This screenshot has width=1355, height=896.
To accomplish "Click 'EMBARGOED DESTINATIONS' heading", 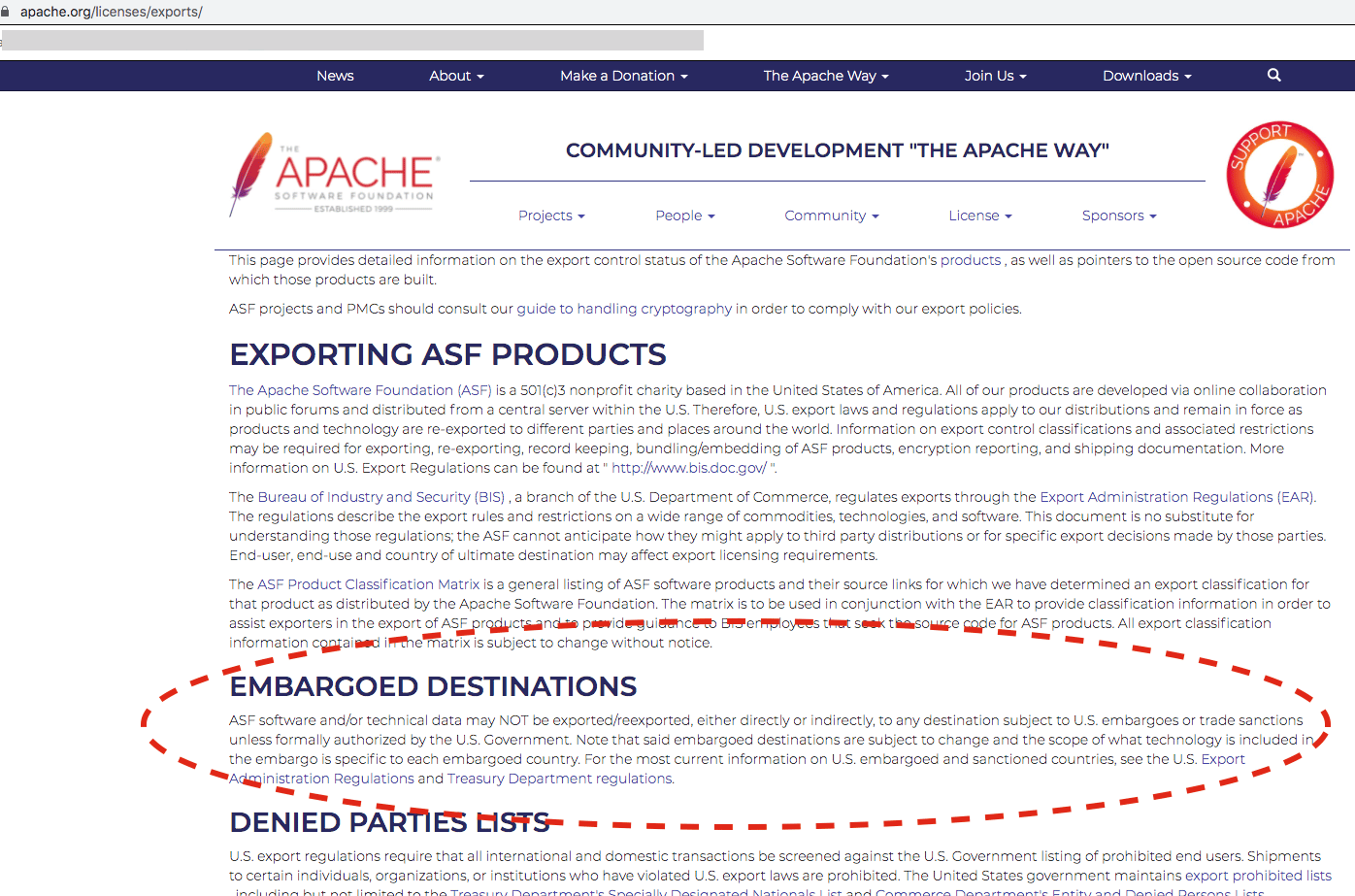I will 433,686.
